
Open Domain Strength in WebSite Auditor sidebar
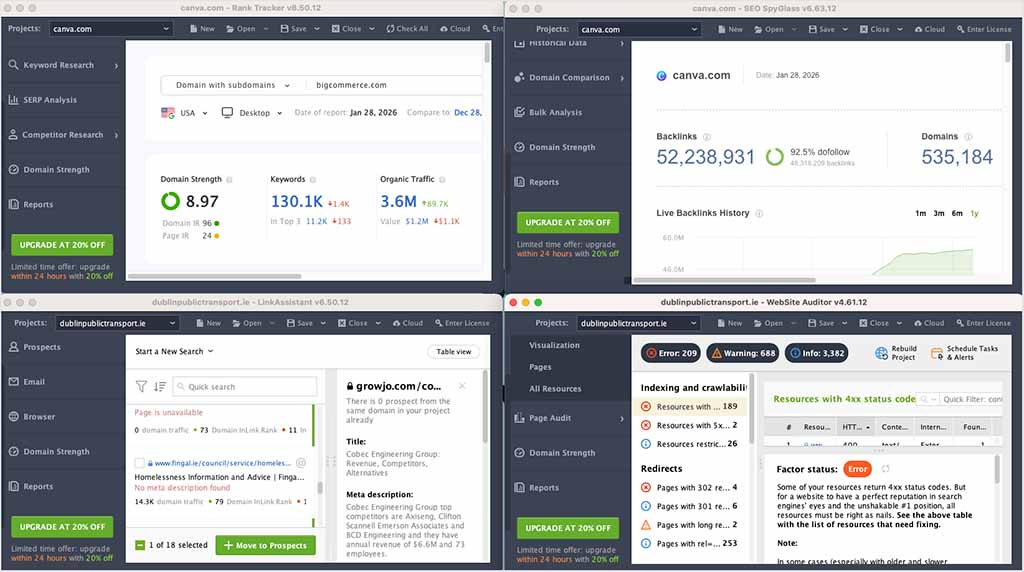click(555, 453)
